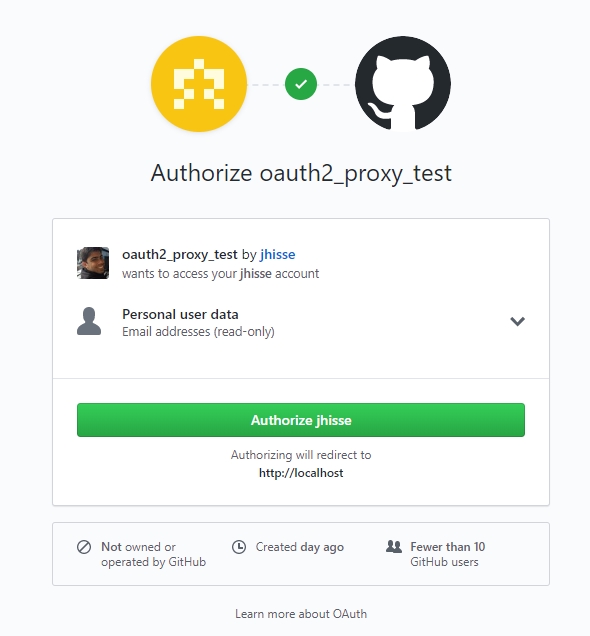Click the Not owned by GitHub icon
This screenshot has height=636, width=590.
point(84,547)
